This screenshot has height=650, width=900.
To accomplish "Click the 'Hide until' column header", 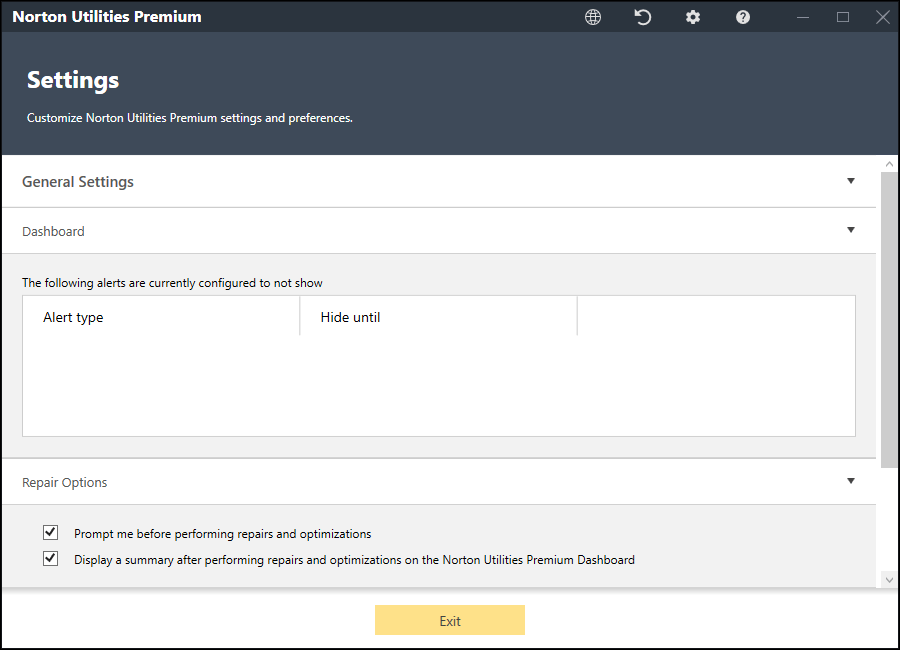I will pos(439,316).
